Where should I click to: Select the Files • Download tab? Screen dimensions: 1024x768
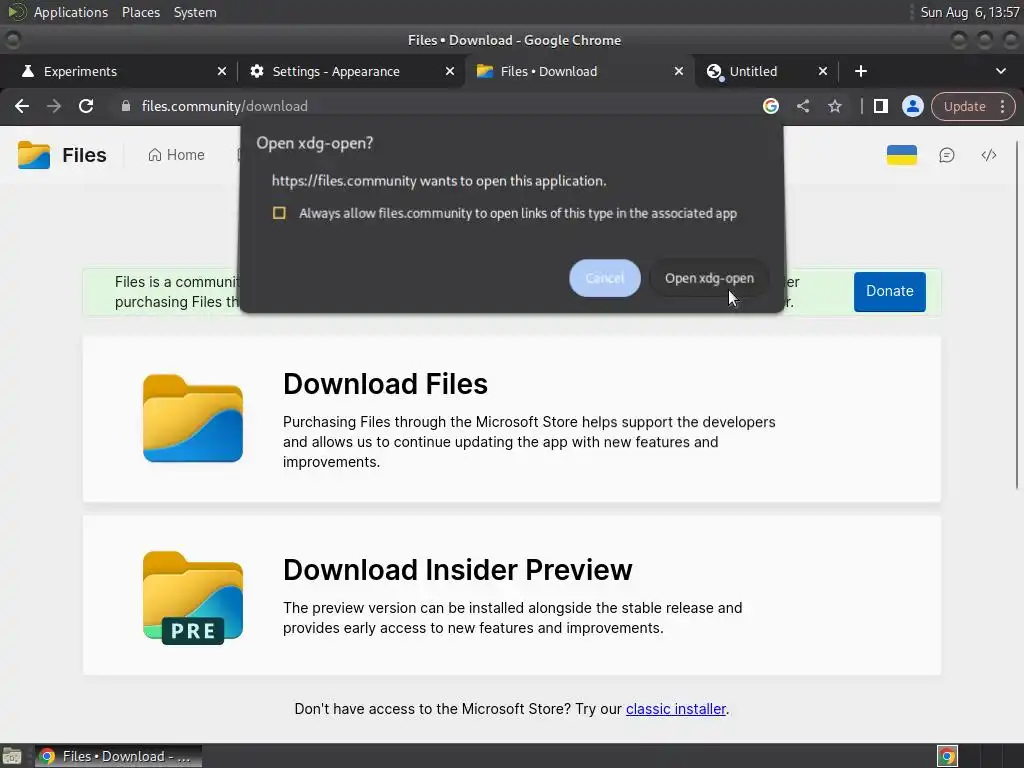coord(579,71)
